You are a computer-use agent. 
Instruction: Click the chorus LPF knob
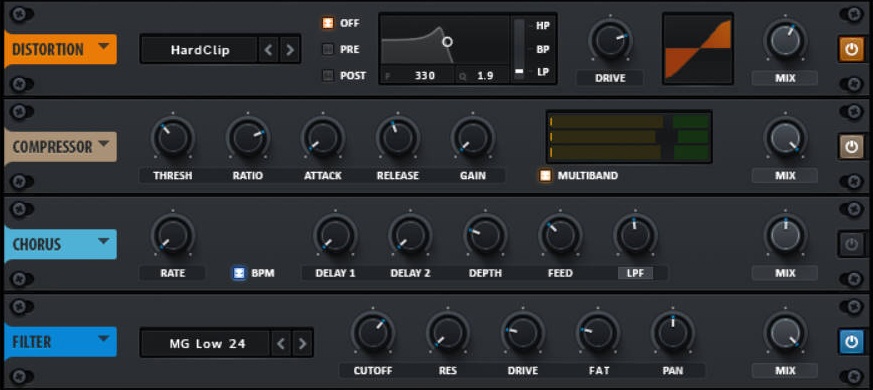point(635,235)
